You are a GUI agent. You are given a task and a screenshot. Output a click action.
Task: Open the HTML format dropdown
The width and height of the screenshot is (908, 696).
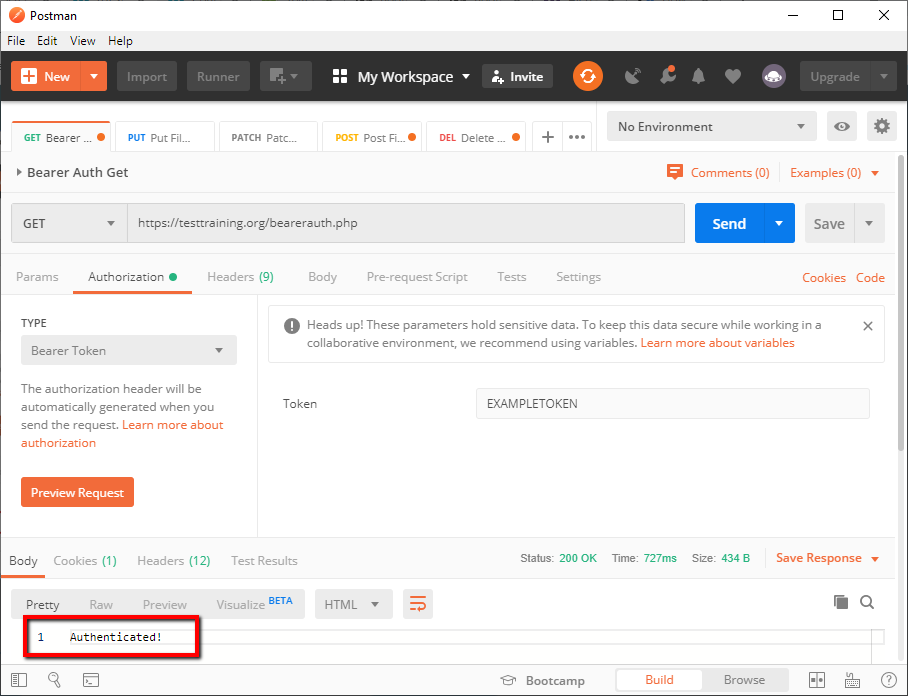pyautogui.click(x=353, y=604)
